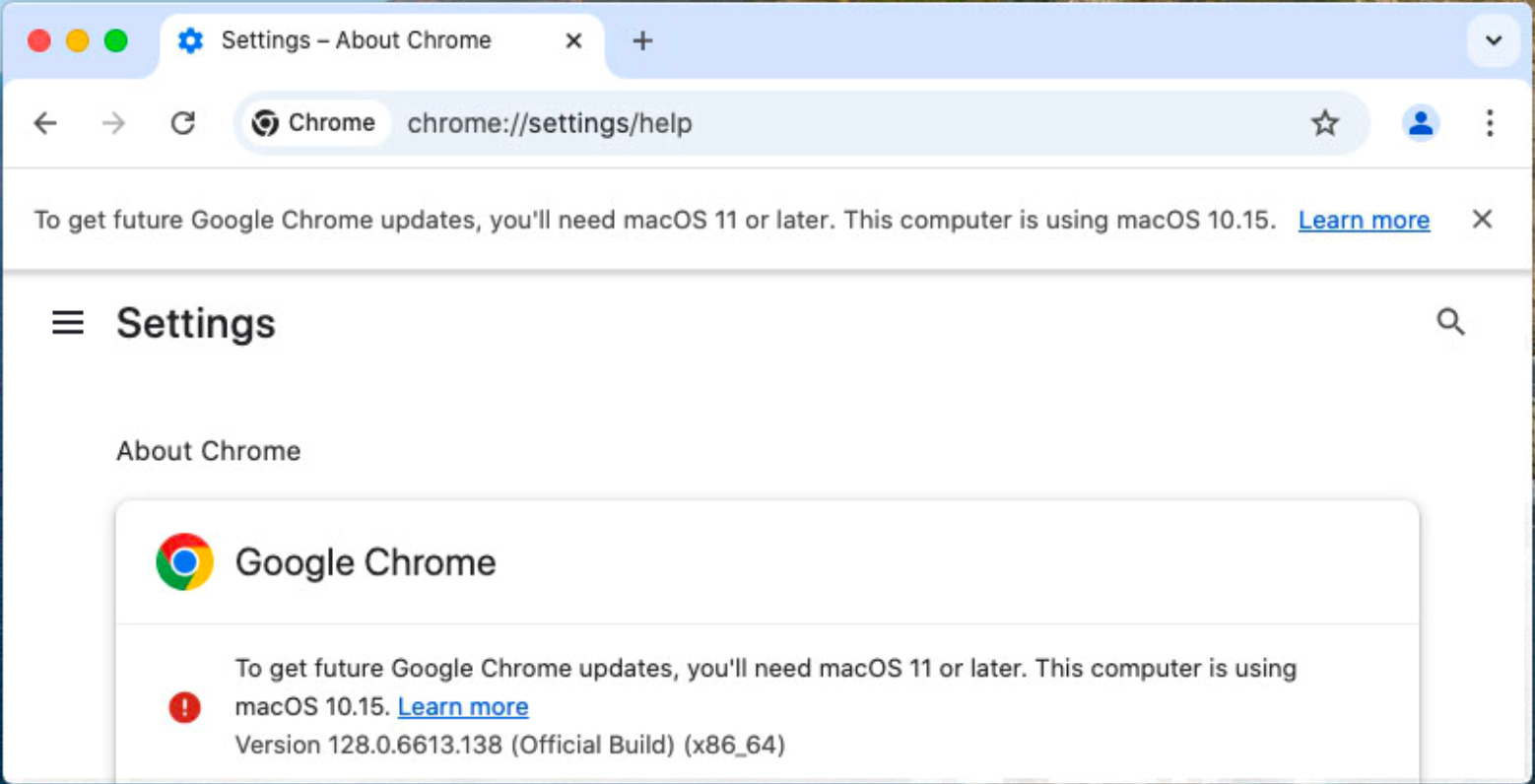Image resolution: width=1535 pixels, height=784 pixels.
Task: Dismiss the macOS update infobar
Action: click(x=1482, y=219)
